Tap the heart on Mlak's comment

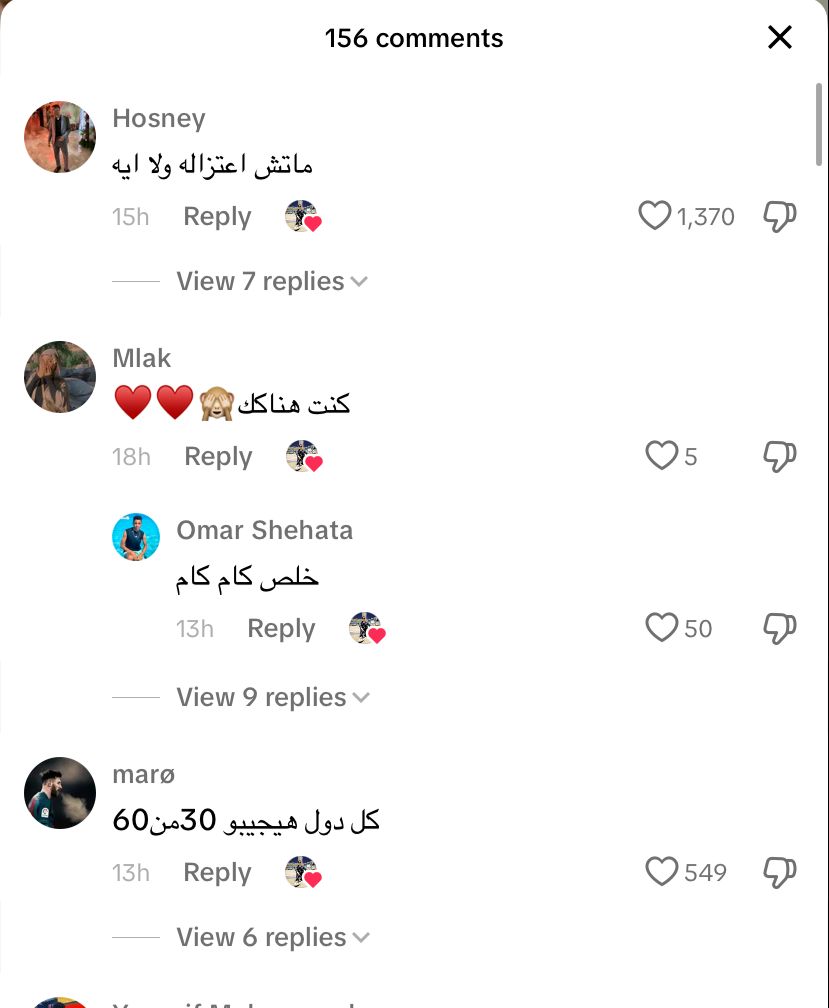coord(661,456)
